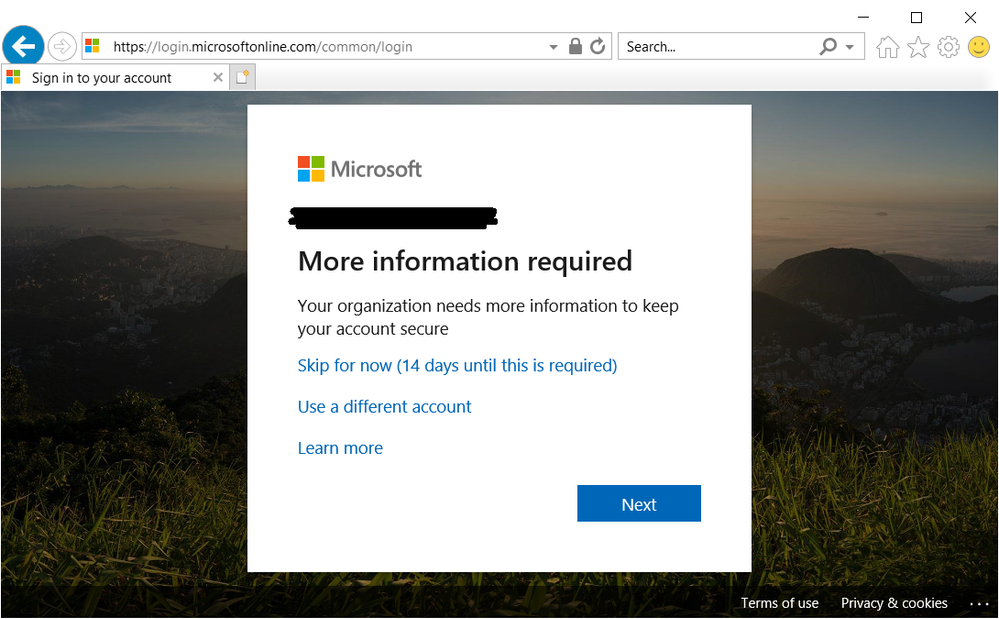Open a new tab with the new tab button
The height and width of the screenshot is (619, 999).
pyautogui.click(x=242, y=77)
